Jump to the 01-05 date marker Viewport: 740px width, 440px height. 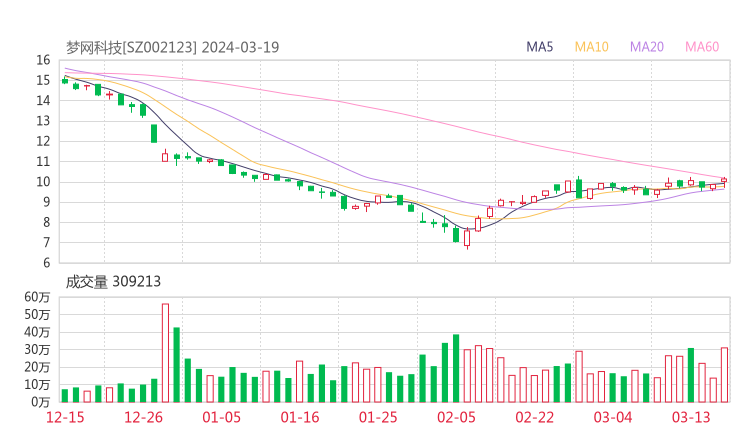[x=221, y=417]
